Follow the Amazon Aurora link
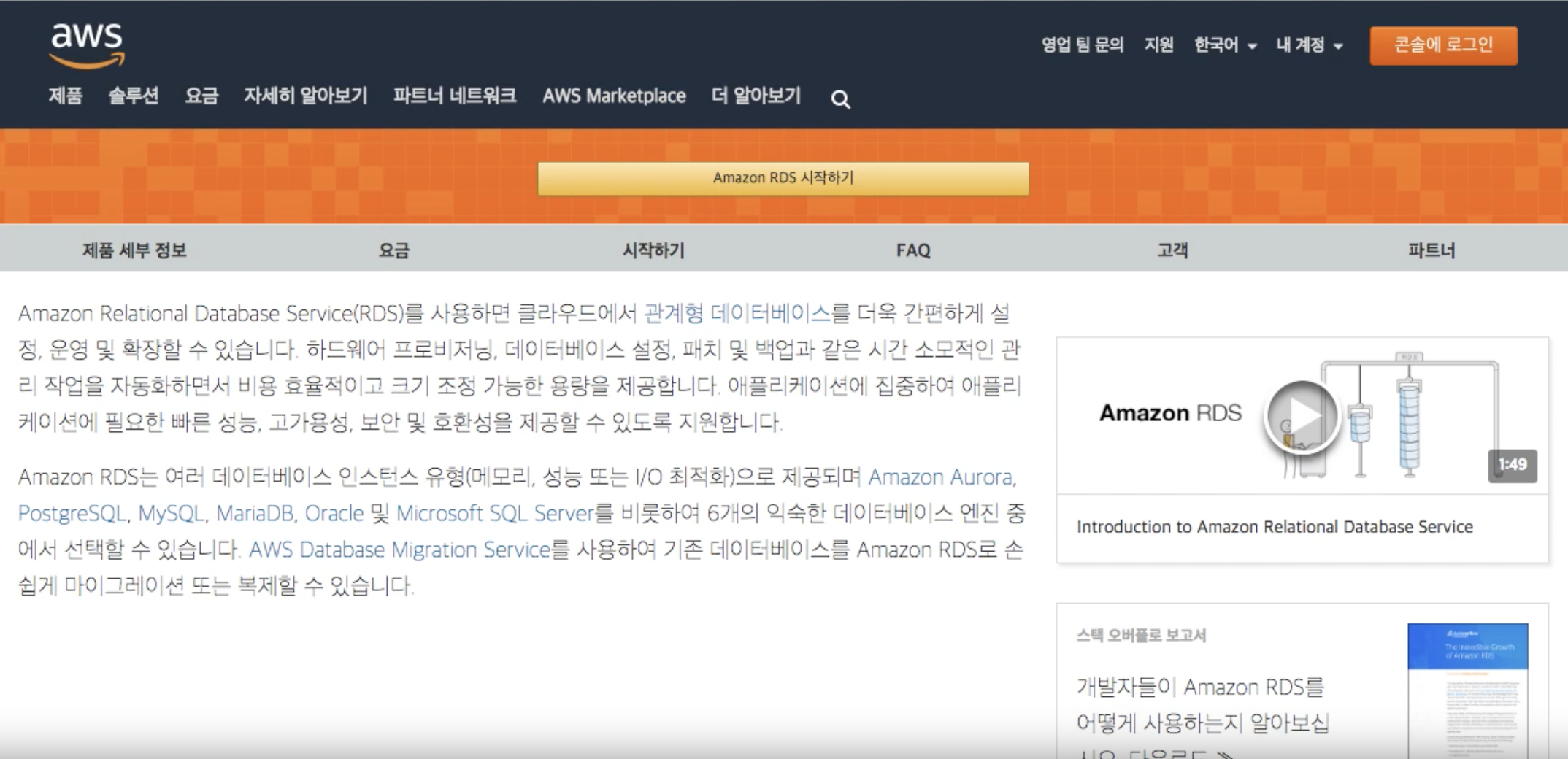This screenshot has height=759, width=1568. 941,477
